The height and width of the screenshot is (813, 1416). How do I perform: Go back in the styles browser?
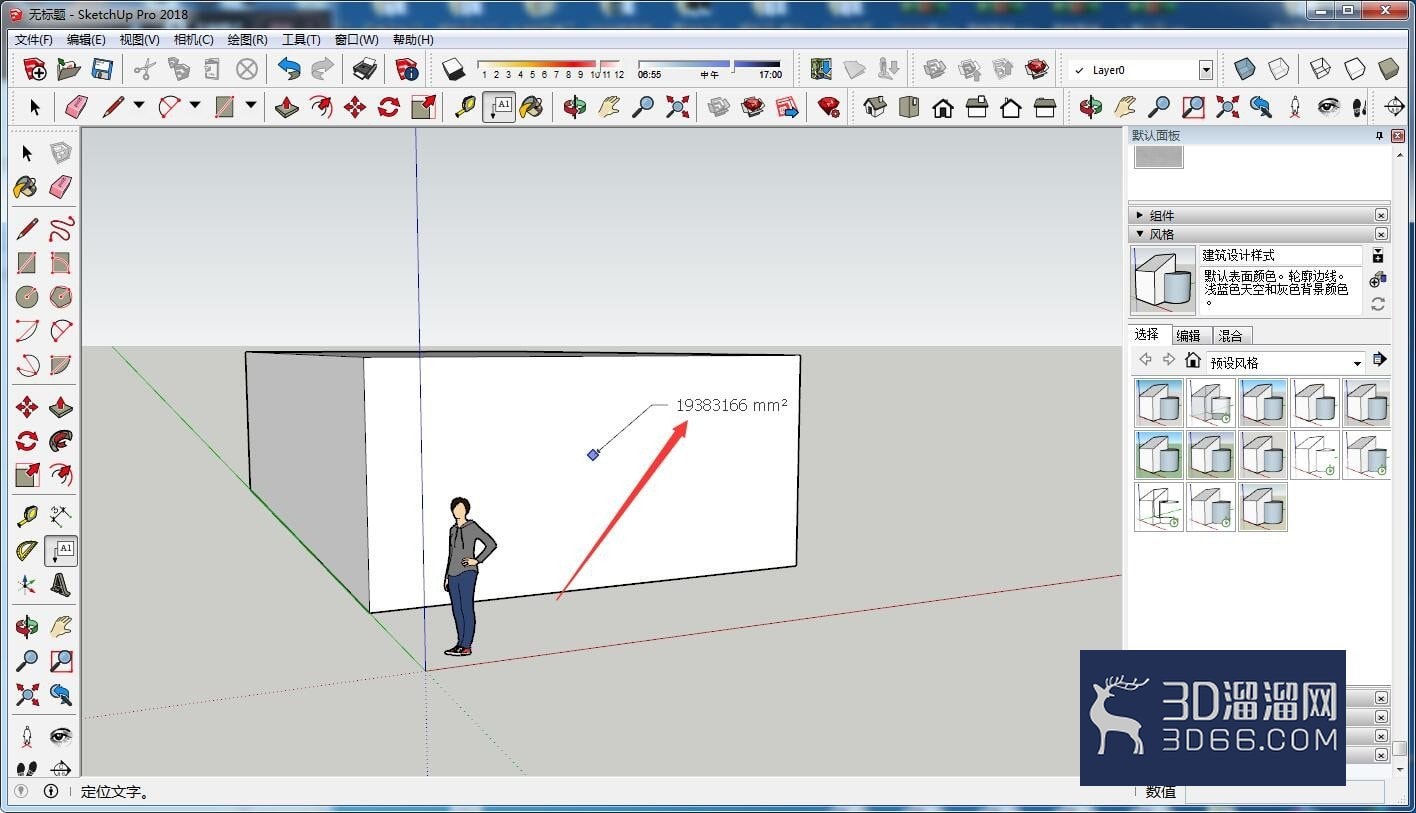[1145, 360]
